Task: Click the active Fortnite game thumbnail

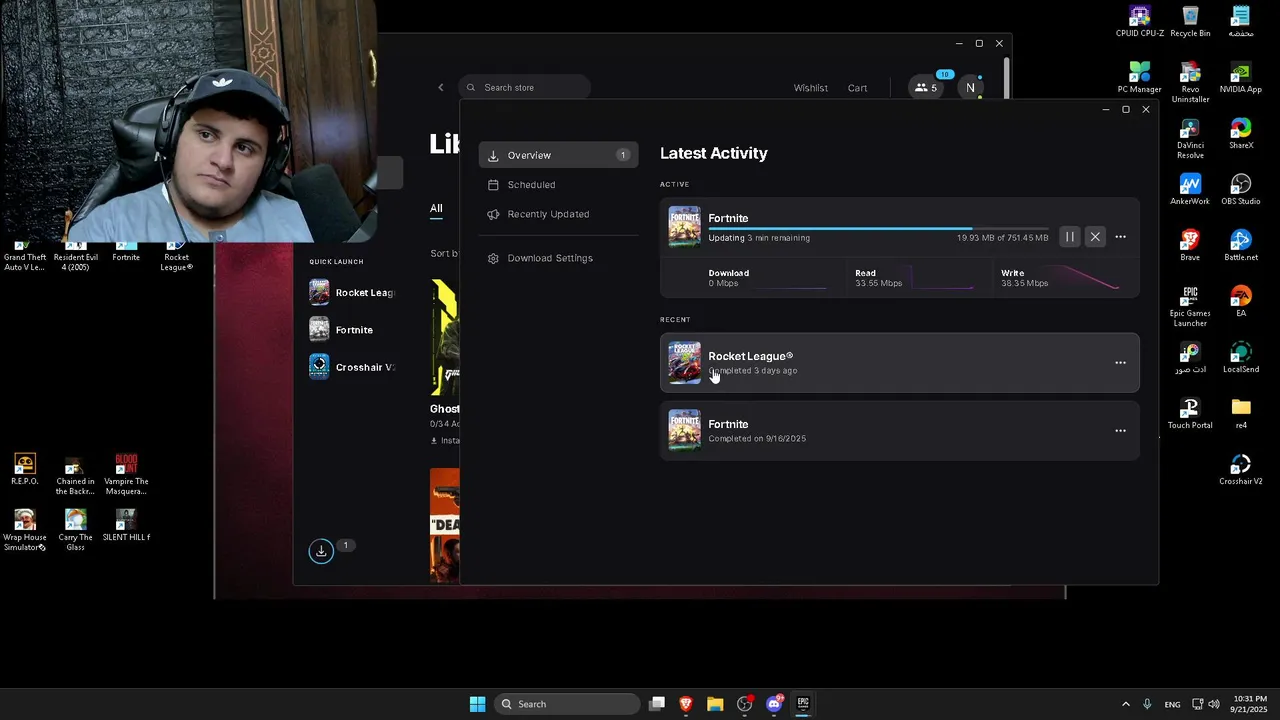Action: [684, 227]
